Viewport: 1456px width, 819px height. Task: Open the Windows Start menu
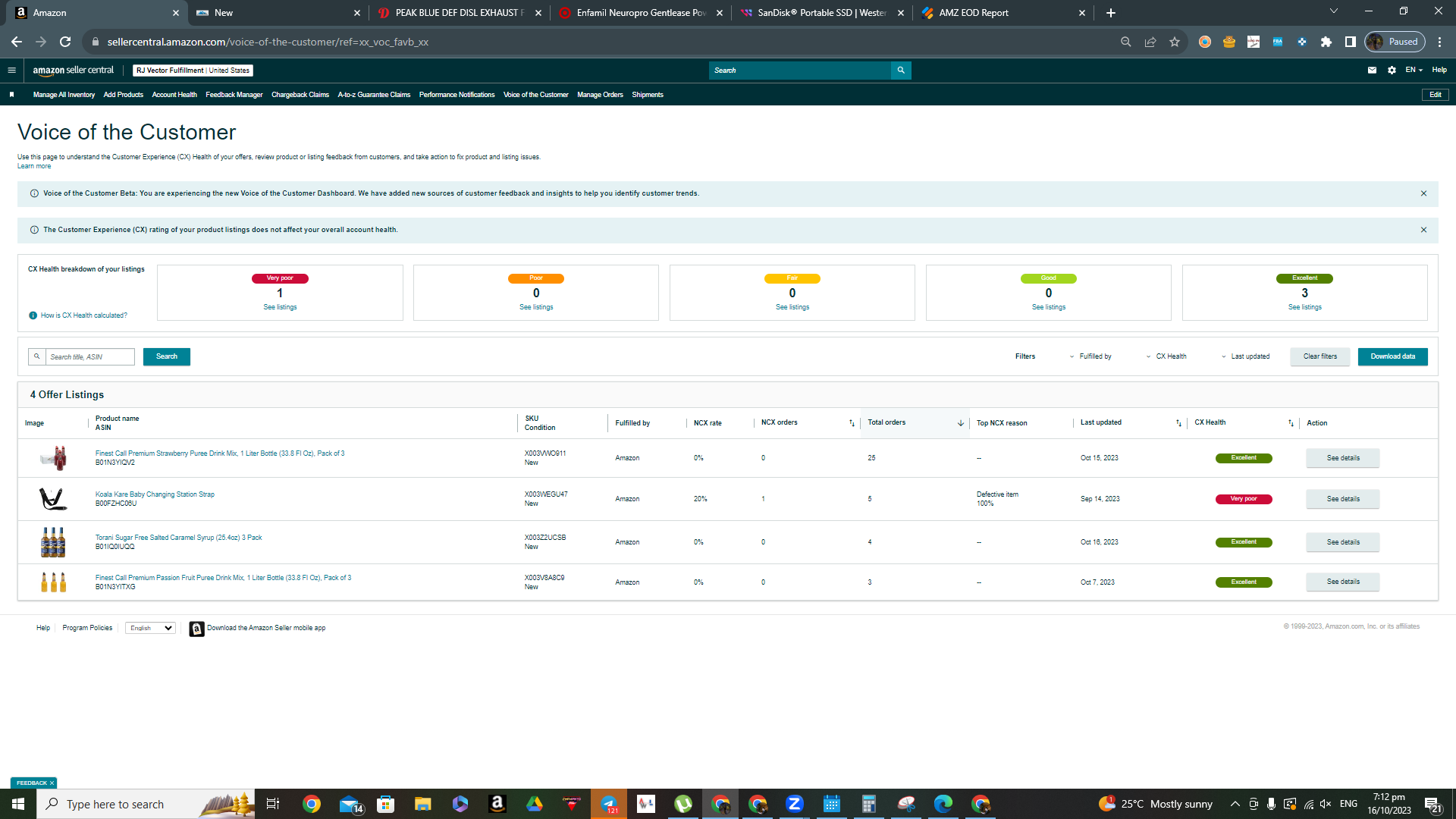[x=18, y=804]
